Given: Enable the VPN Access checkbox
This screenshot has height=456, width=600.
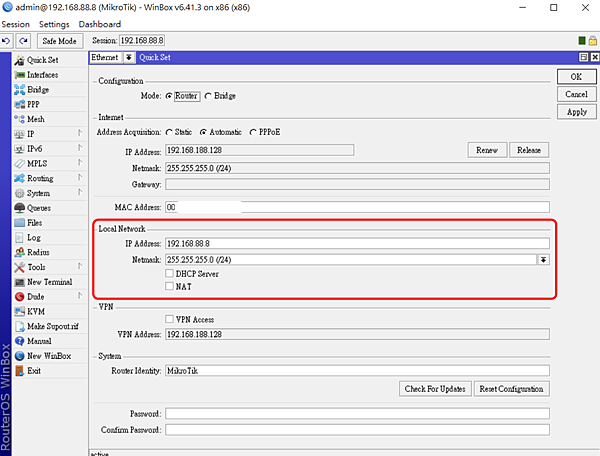Looking at the screenshot, I should pos(170,319).
